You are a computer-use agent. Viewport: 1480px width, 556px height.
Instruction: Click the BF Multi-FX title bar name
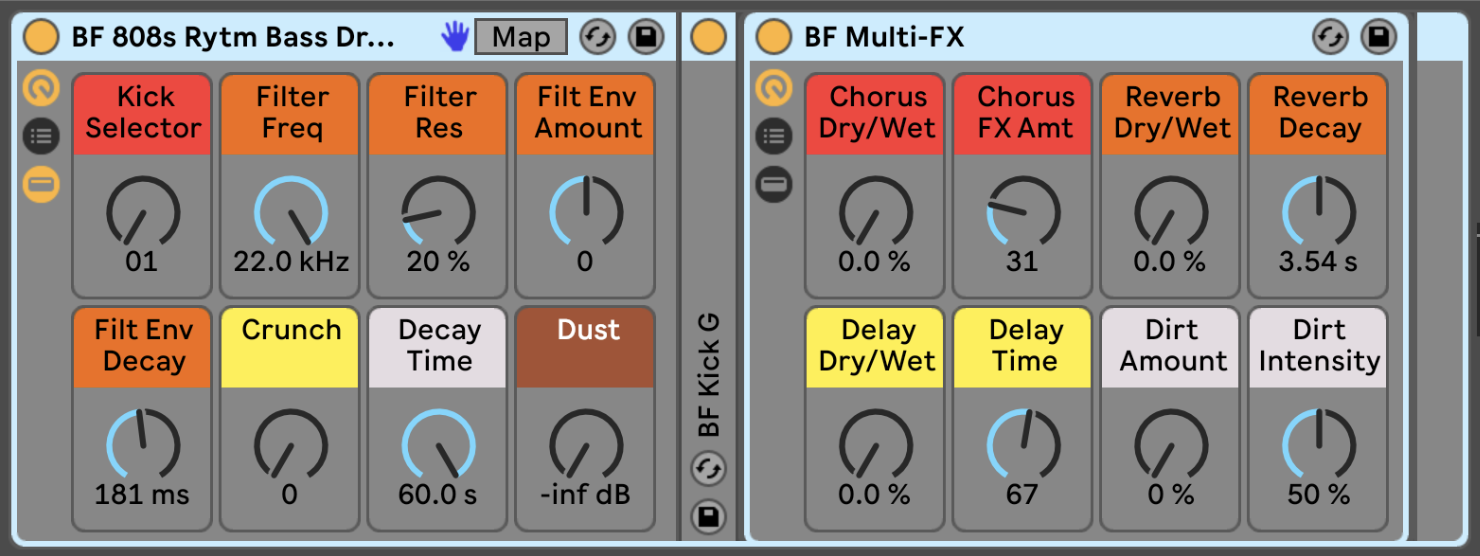[x=885, y=37]
